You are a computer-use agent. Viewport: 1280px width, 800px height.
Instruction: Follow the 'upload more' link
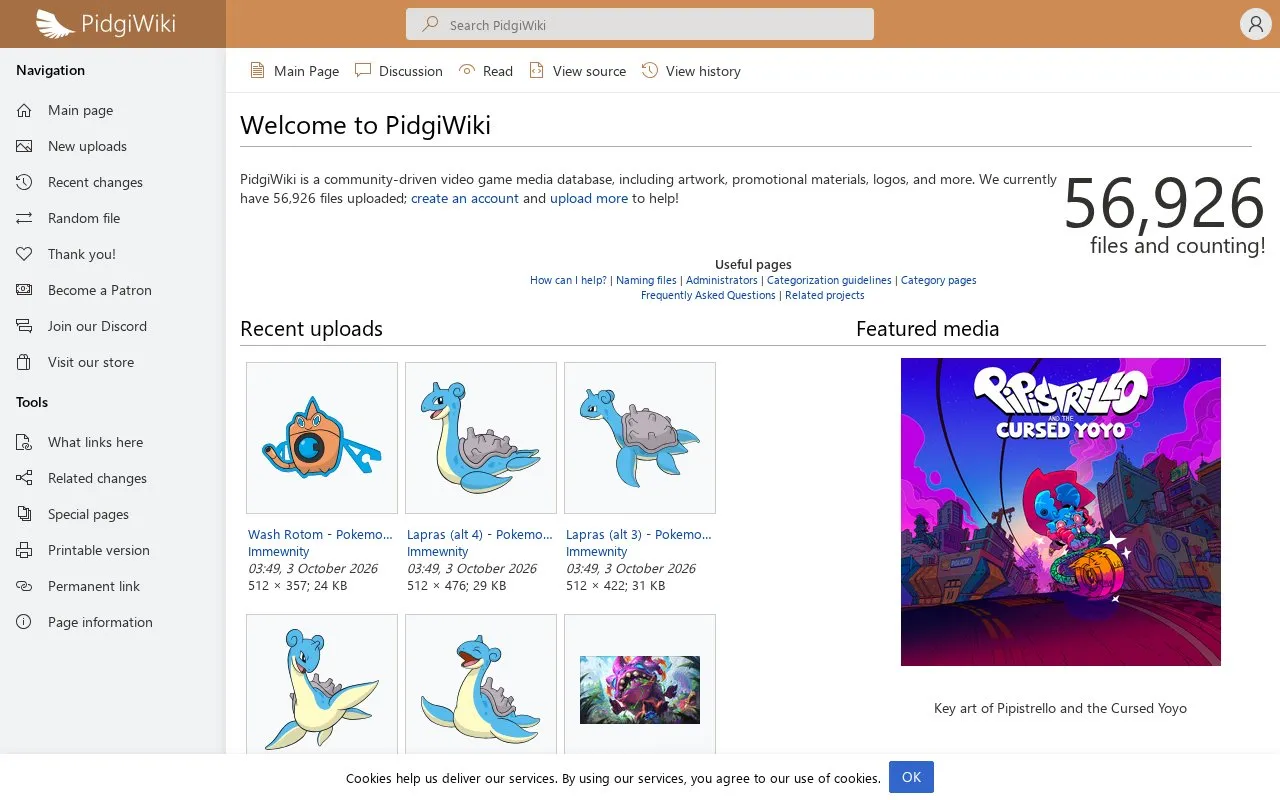tap(589, 198)
